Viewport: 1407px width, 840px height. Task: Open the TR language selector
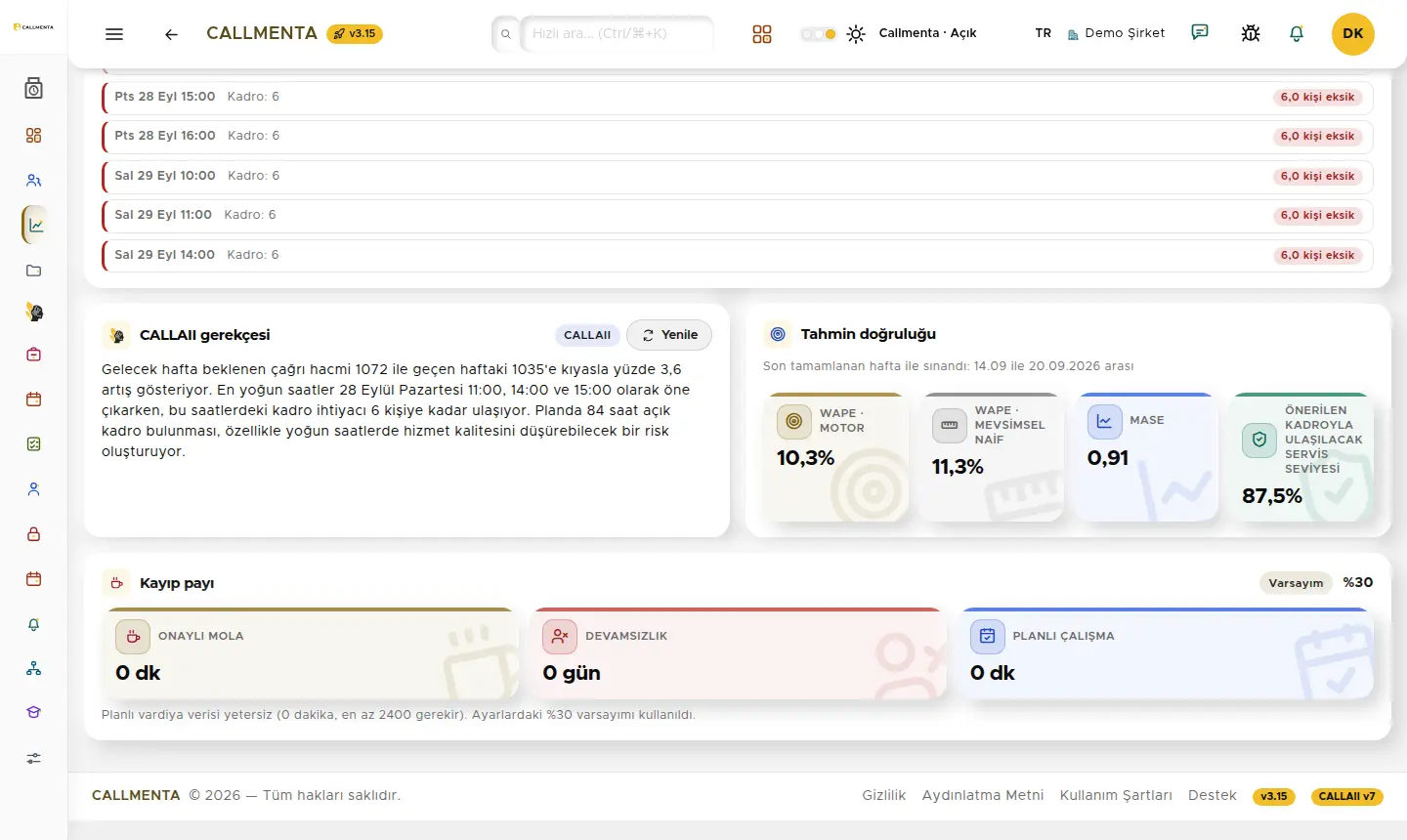point(1044,33)
